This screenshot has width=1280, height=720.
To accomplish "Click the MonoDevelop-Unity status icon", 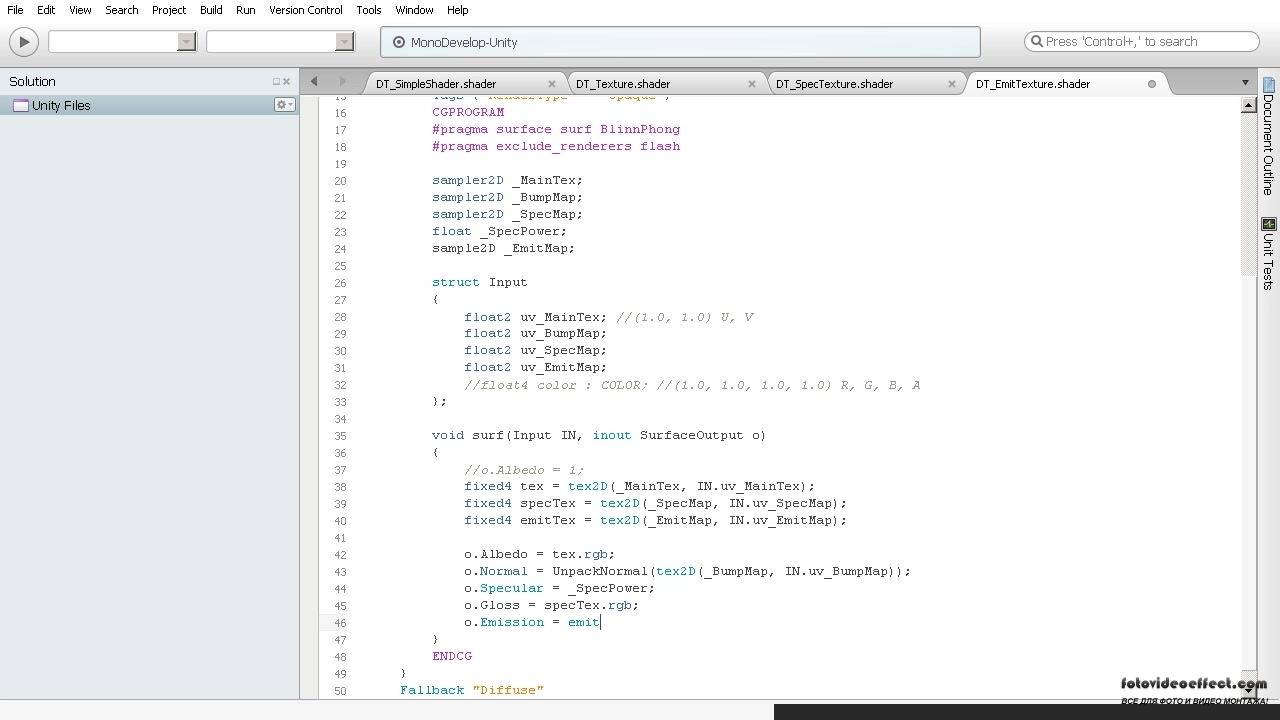I will pos(399,42).
